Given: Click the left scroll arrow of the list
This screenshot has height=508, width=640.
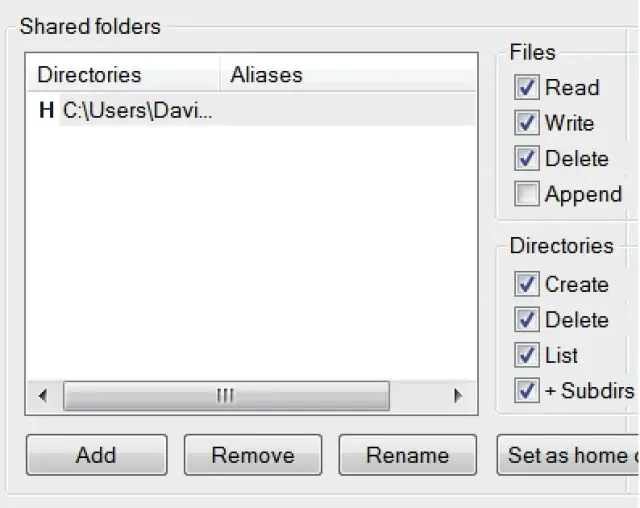Looking at the screenshot, I should click(x=43, y=396).
